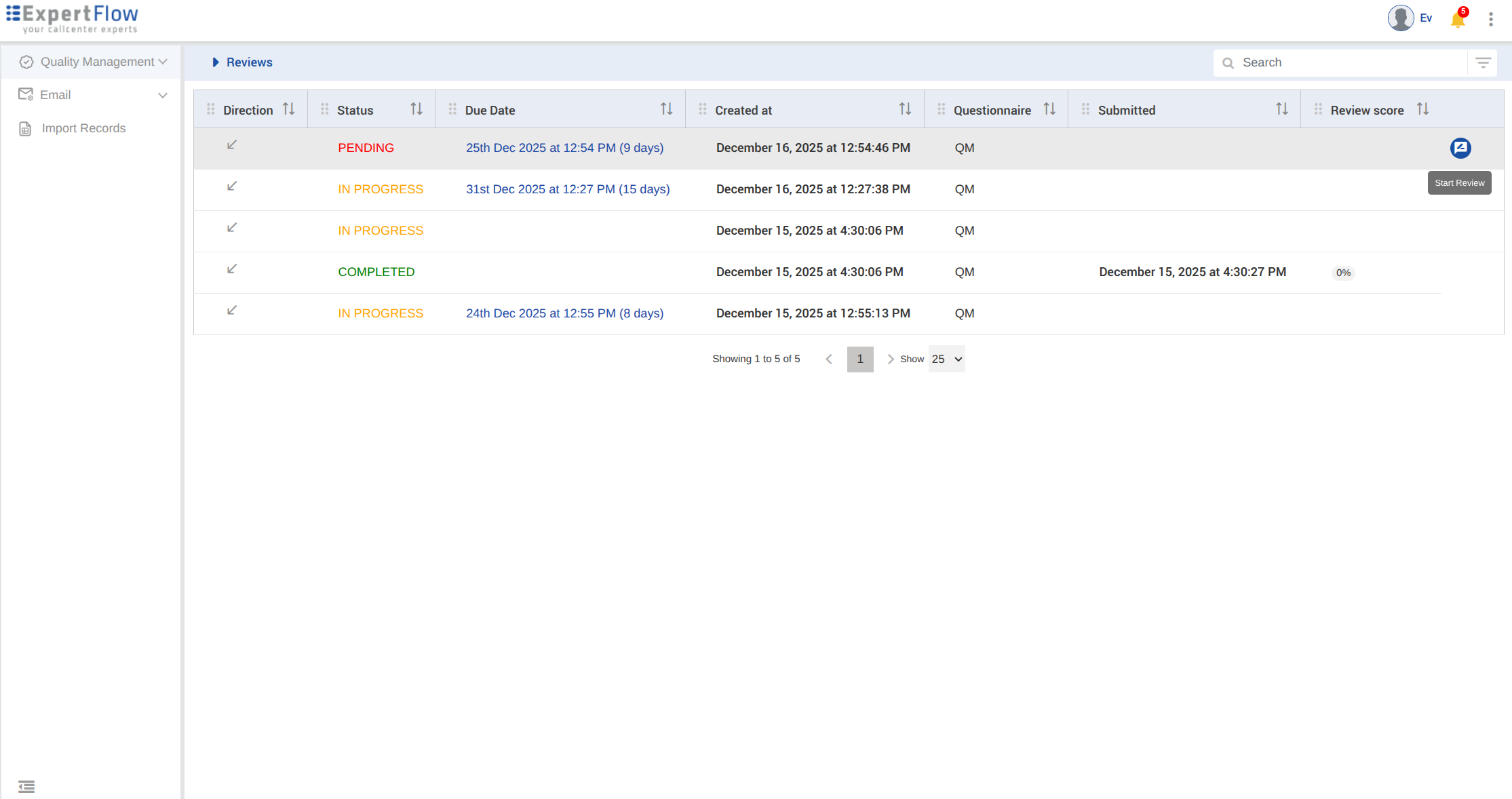Open the notifications bell
Screen dimensions: 1512x799
coord(1457,19)
